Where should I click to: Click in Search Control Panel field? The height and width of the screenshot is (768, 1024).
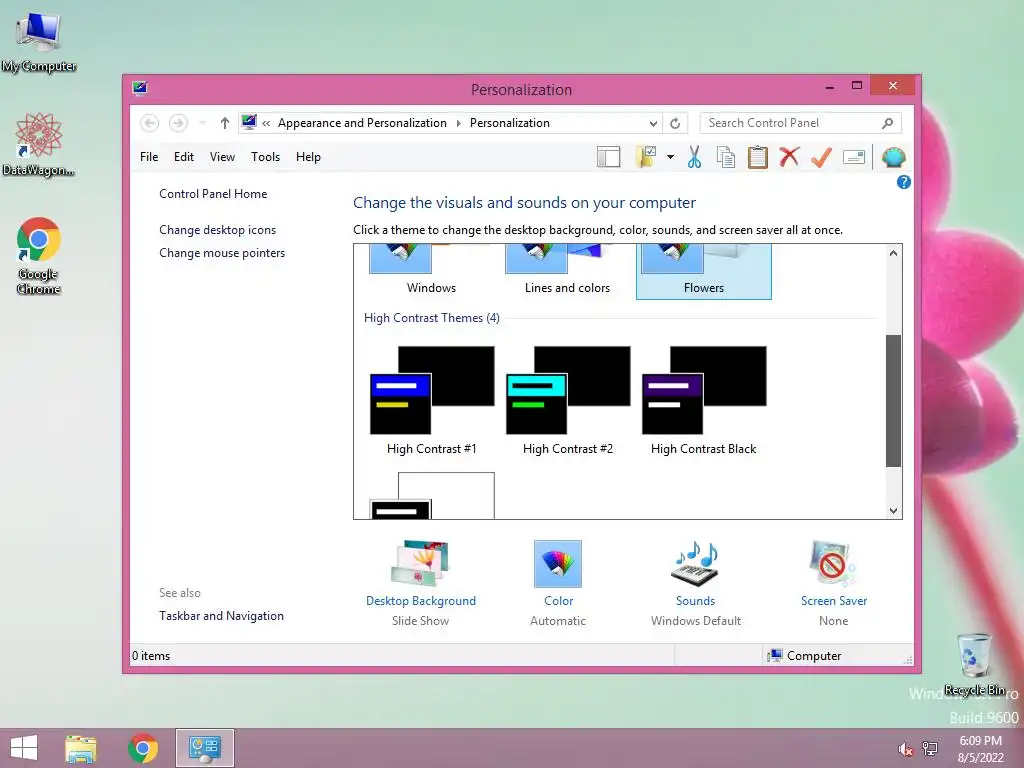click(801, 123)
